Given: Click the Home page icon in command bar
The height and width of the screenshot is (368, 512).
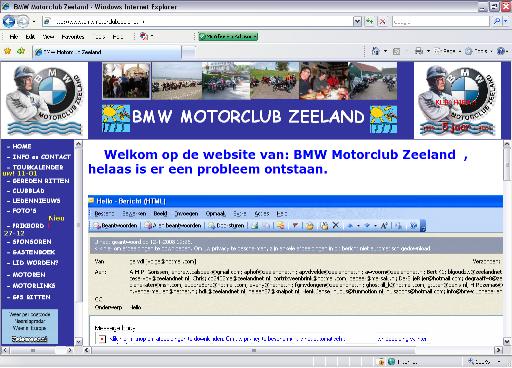Looking at the screenshot, I should (376, 51).
